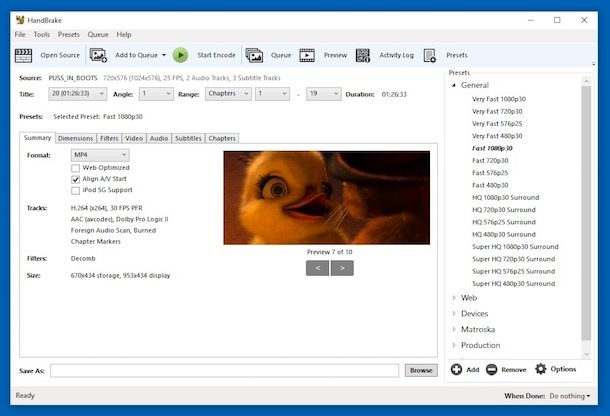The height and width of the screenshot is (416, 610).
Task: Click Activity Log label
Action: coord(396,55)
